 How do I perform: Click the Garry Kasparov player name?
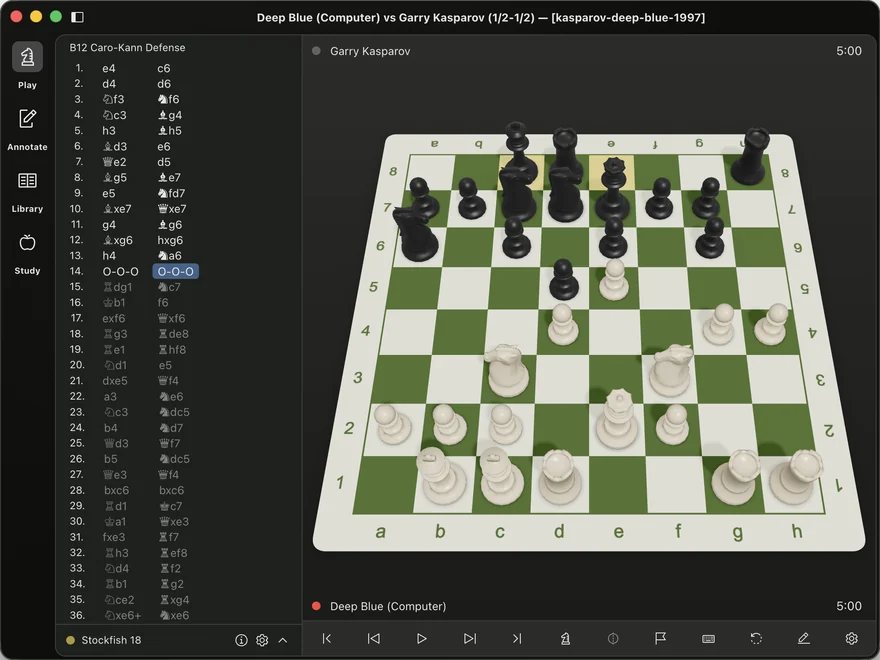click(x=370, y=51)
